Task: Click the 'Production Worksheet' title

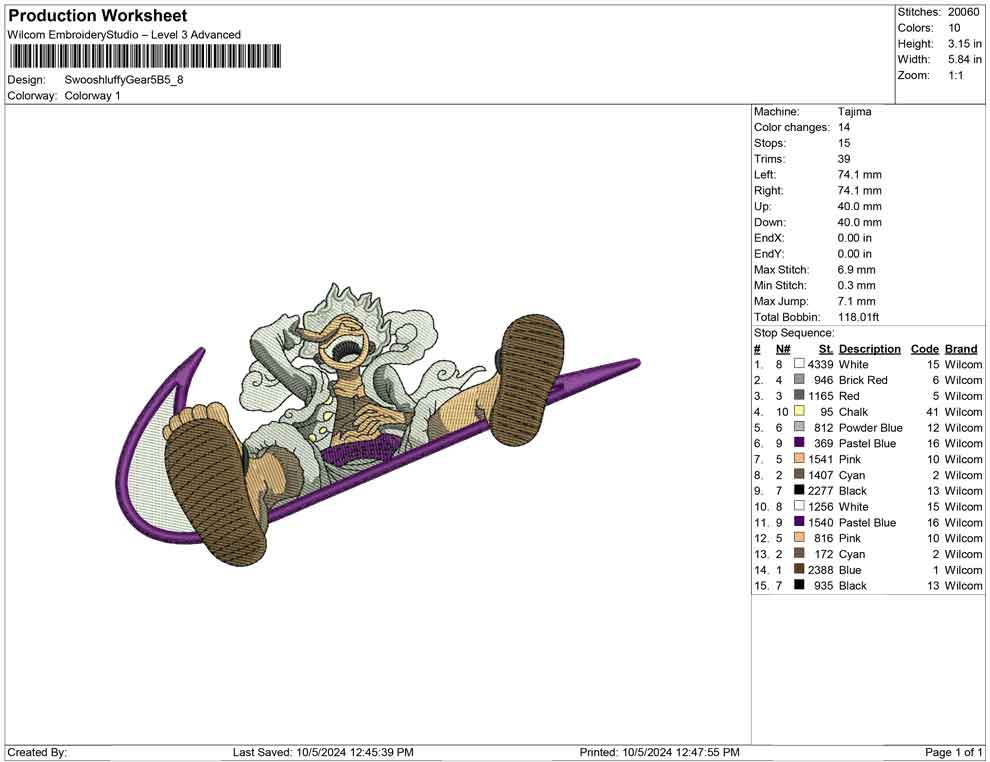Action: 98,16
